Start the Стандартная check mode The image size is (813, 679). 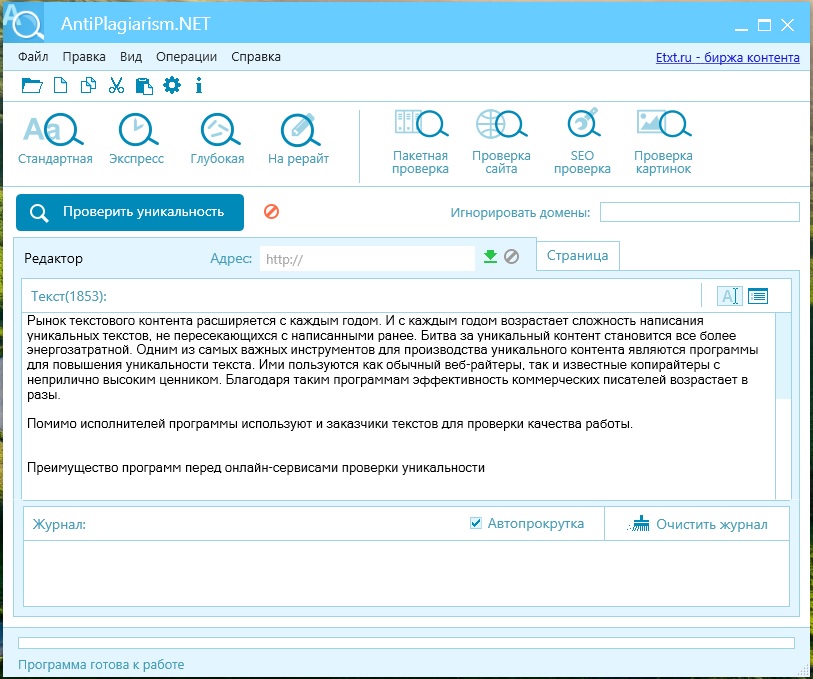(55, 139)
